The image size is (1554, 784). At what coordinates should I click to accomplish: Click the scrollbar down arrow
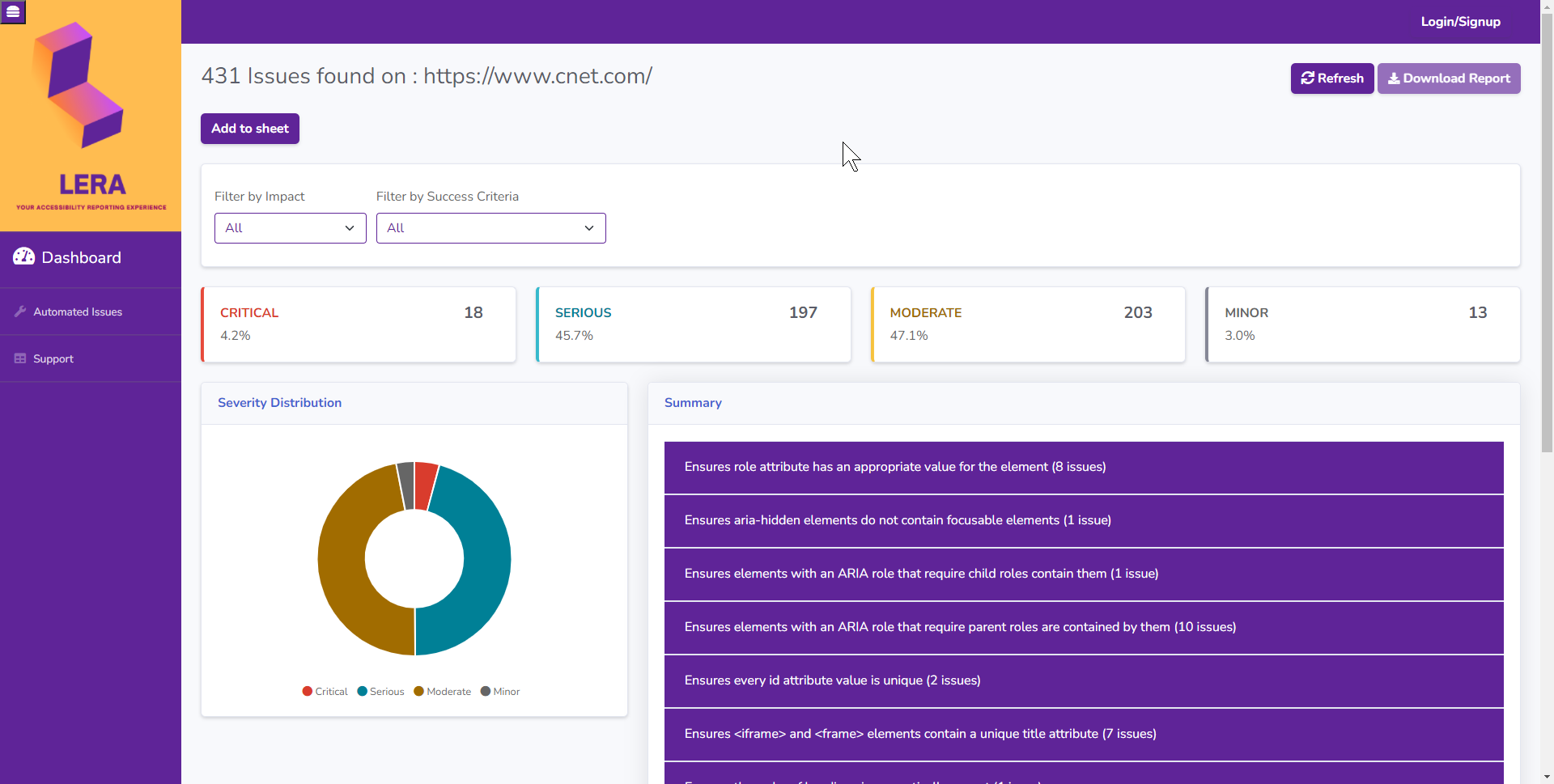point(1548,777)
